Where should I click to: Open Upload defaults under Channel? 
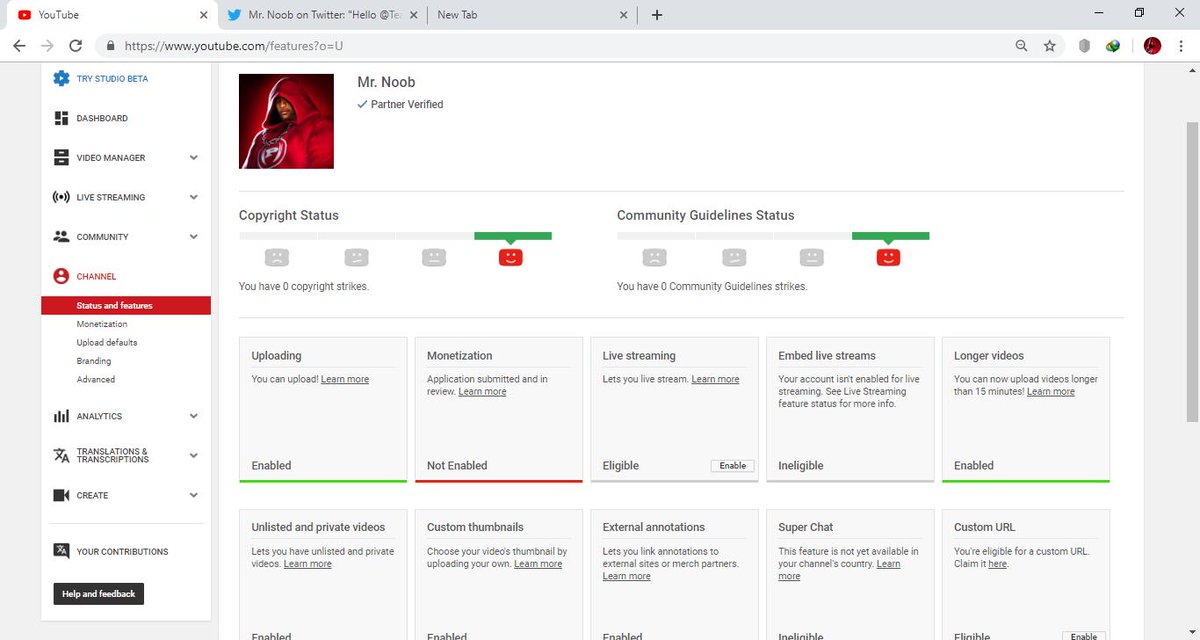(x=107, y=342)
